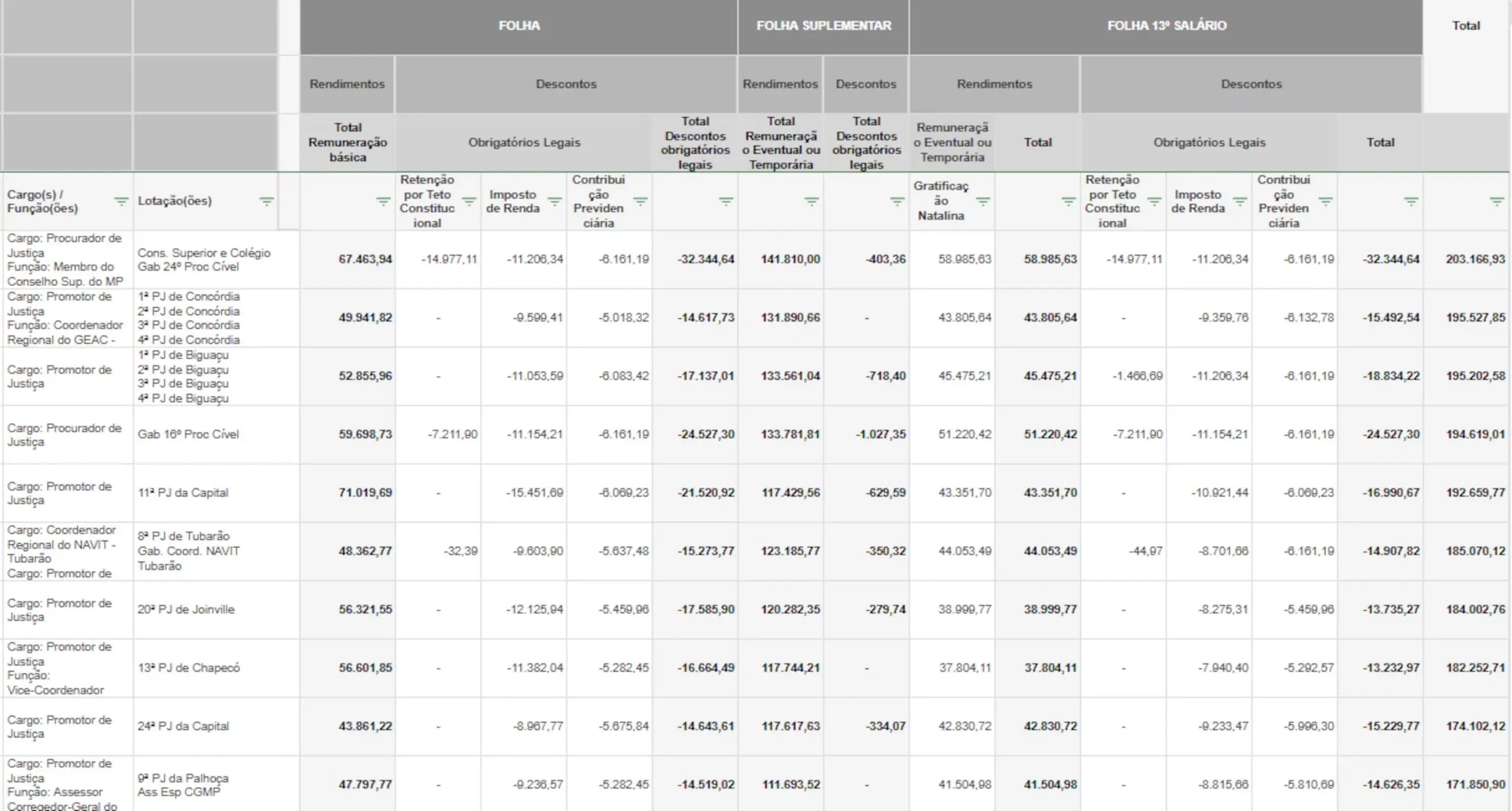Filter Folha Suplementar Total Remuneração Eventual column
The image size is (1512, 811).
pos(812,201)
